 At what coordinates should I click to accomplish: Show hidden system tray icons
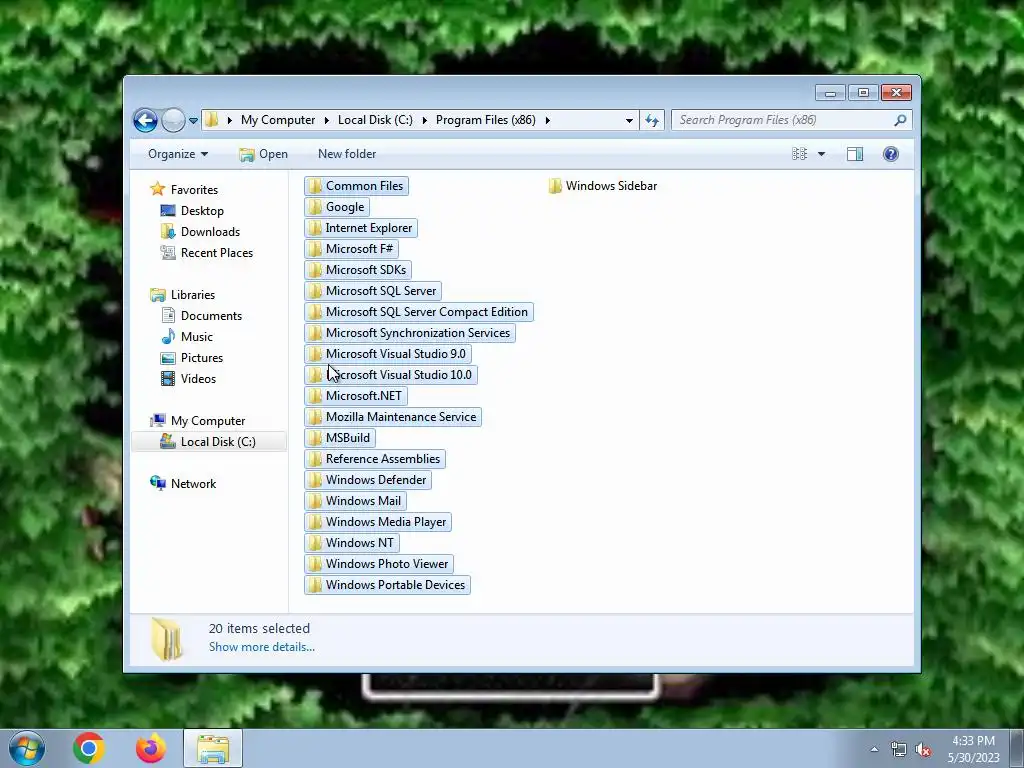[874, 749]
